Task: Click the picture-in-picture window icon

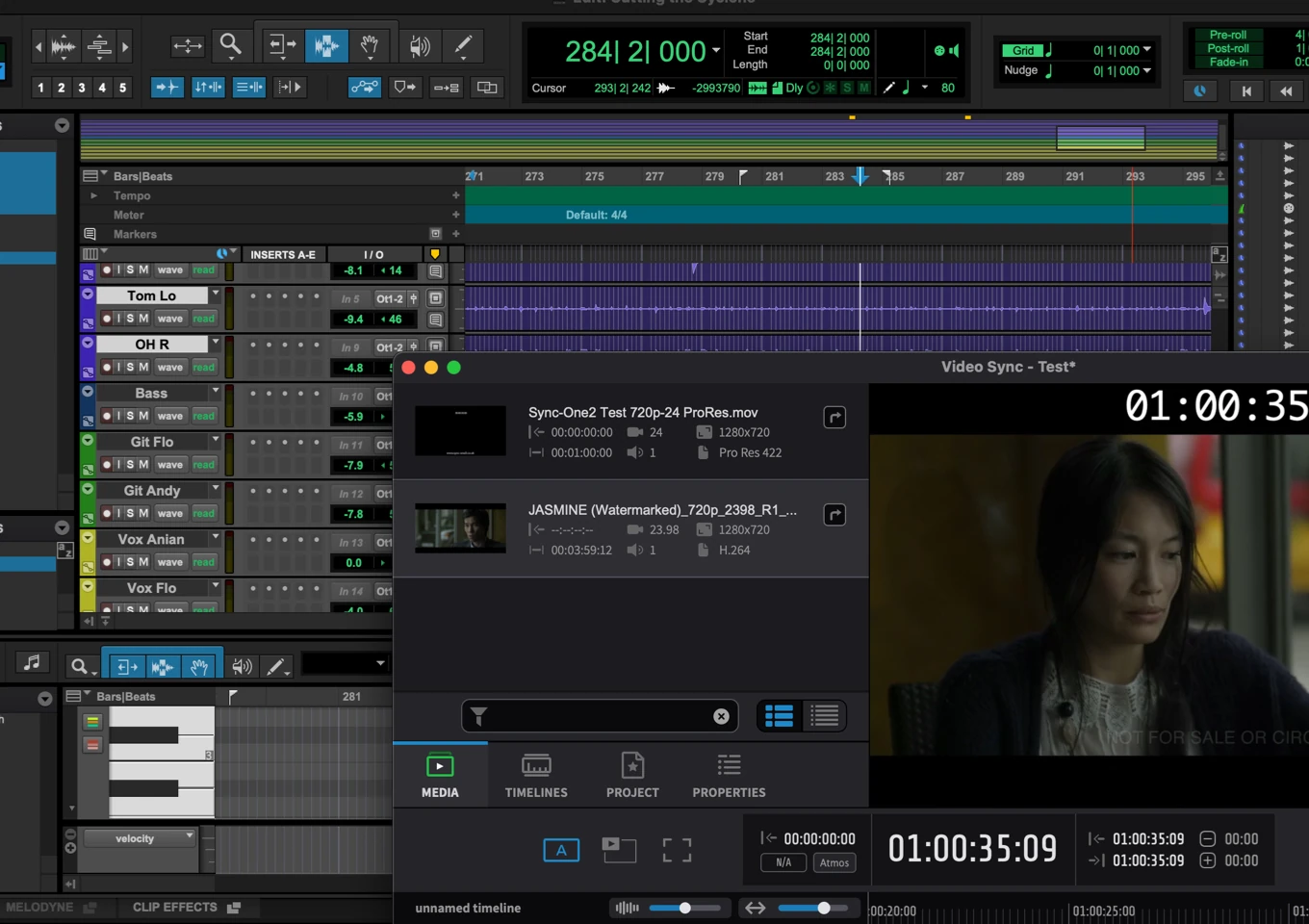Action: [x=619, y=849]
